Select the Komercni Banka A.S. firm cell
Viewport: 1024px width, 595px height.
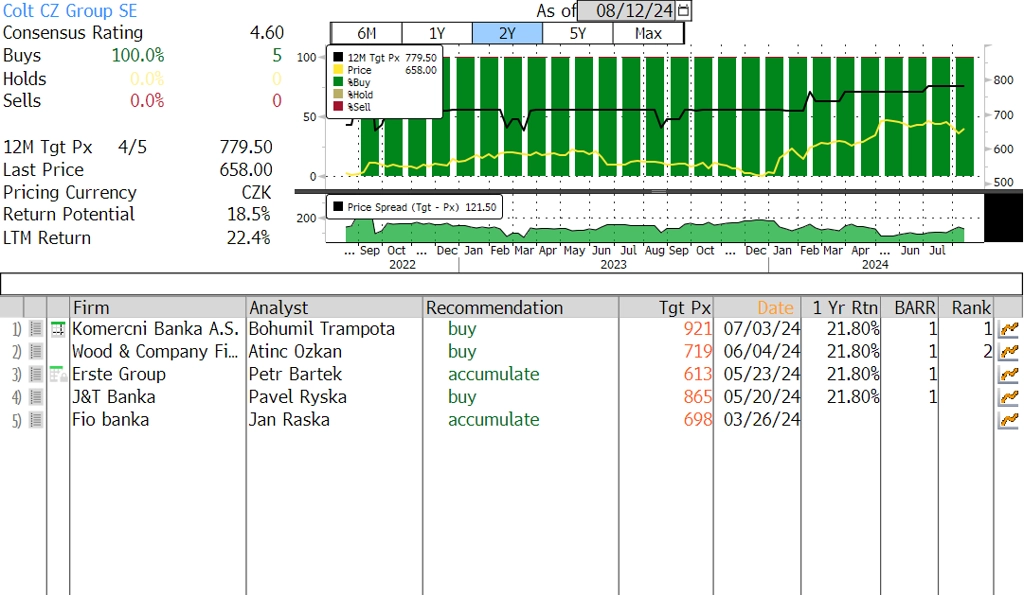(x=155, y=329)
